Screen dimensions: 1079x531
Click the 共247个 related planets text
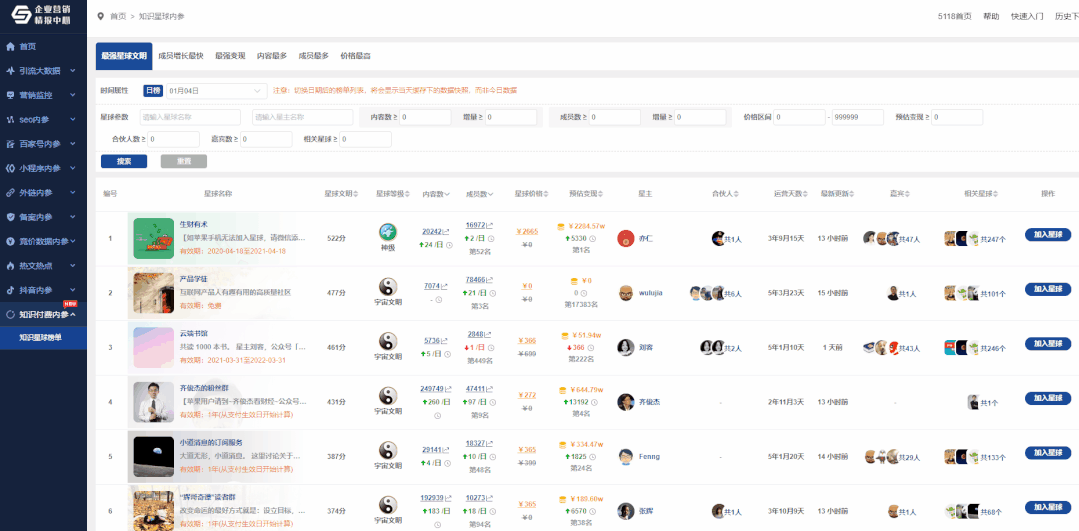click(x=993, y=239)
